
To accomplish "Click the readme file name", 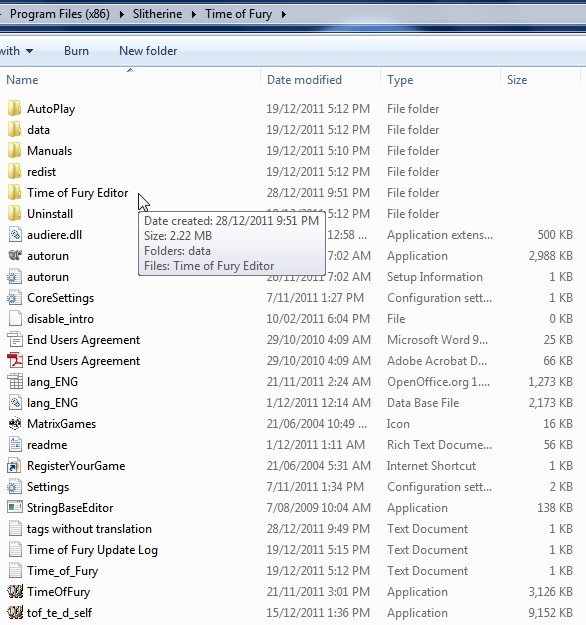I will 47,445.
